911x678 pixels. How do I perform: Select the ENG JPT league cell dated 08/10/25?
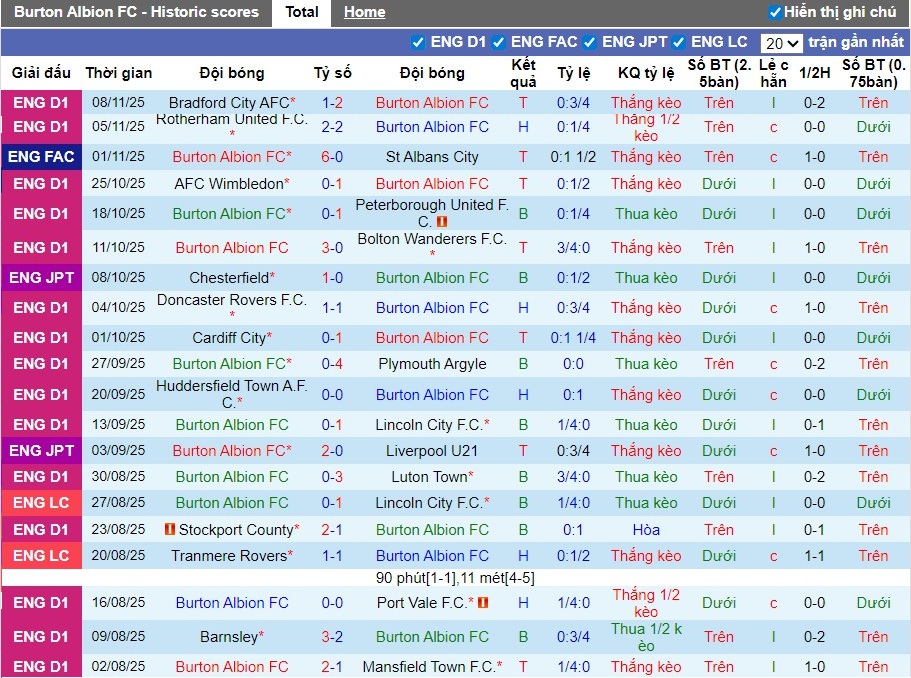pyautogui.click(x=41, y=278)
